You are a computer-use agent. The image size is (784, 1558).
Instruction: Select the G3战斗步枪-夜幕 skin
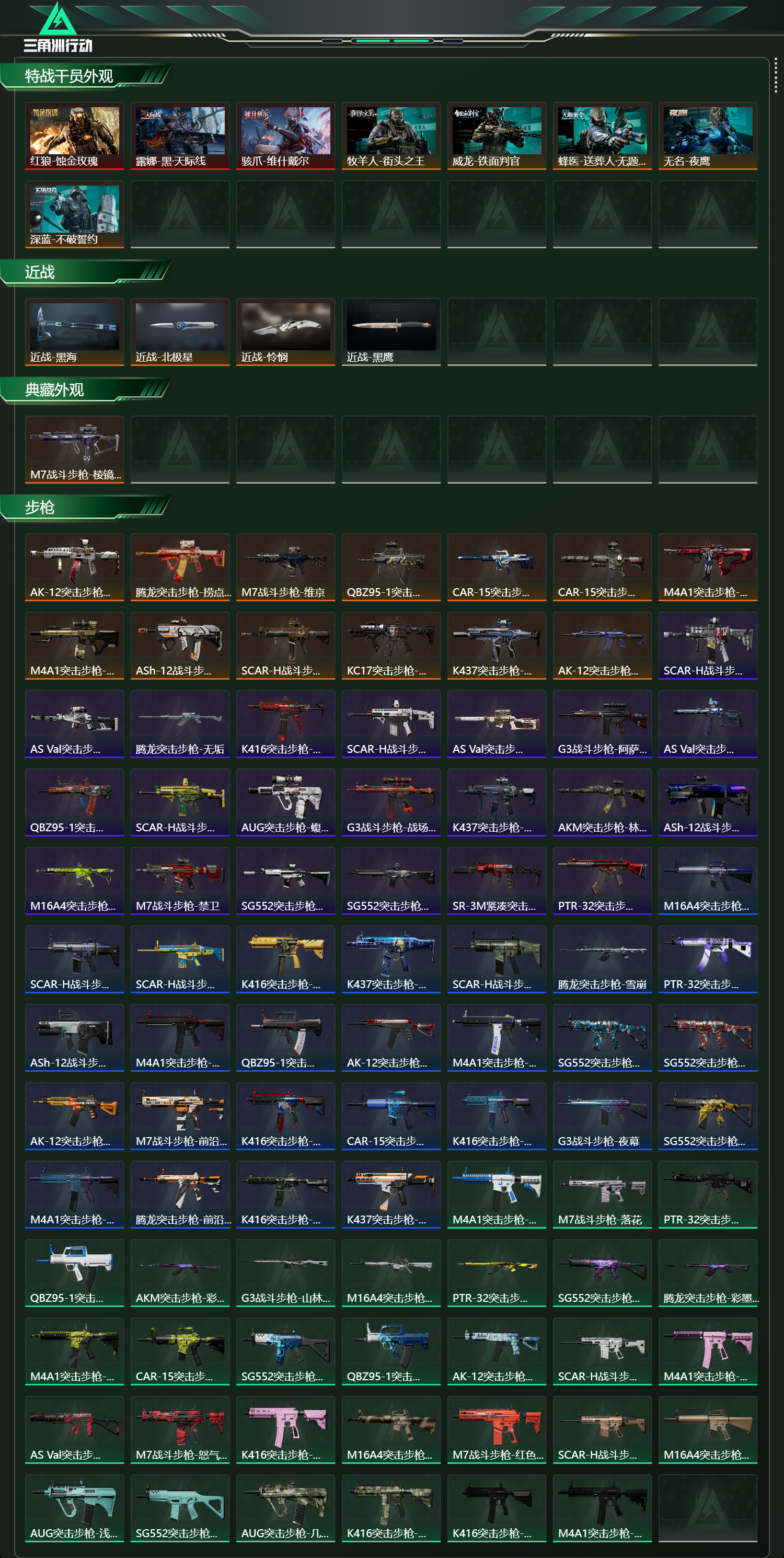pos(602,1116)
